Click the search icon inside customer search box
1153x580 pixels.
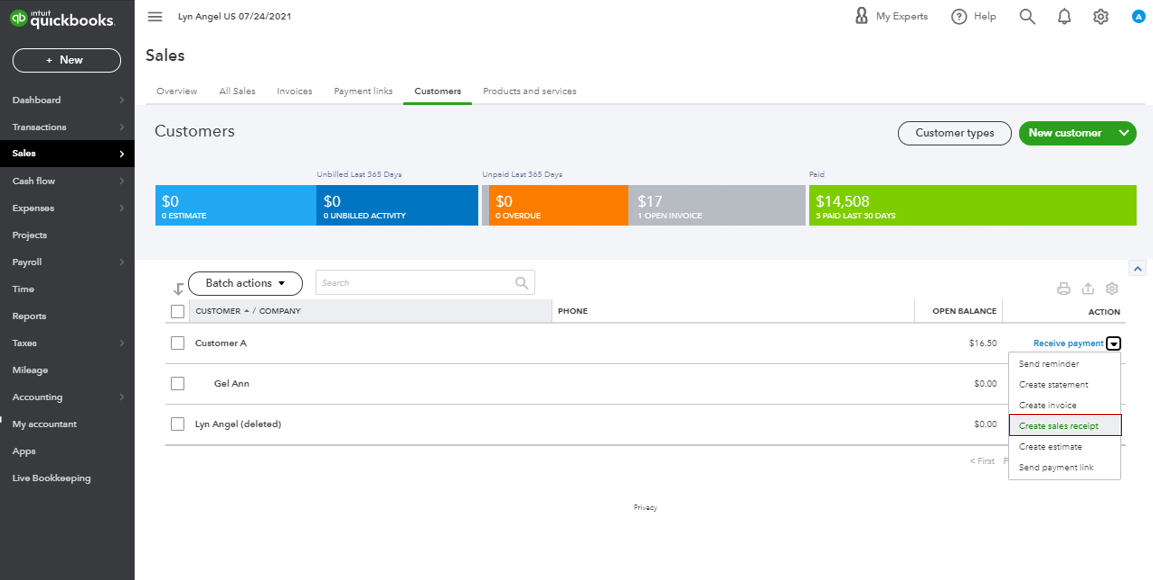521,282
